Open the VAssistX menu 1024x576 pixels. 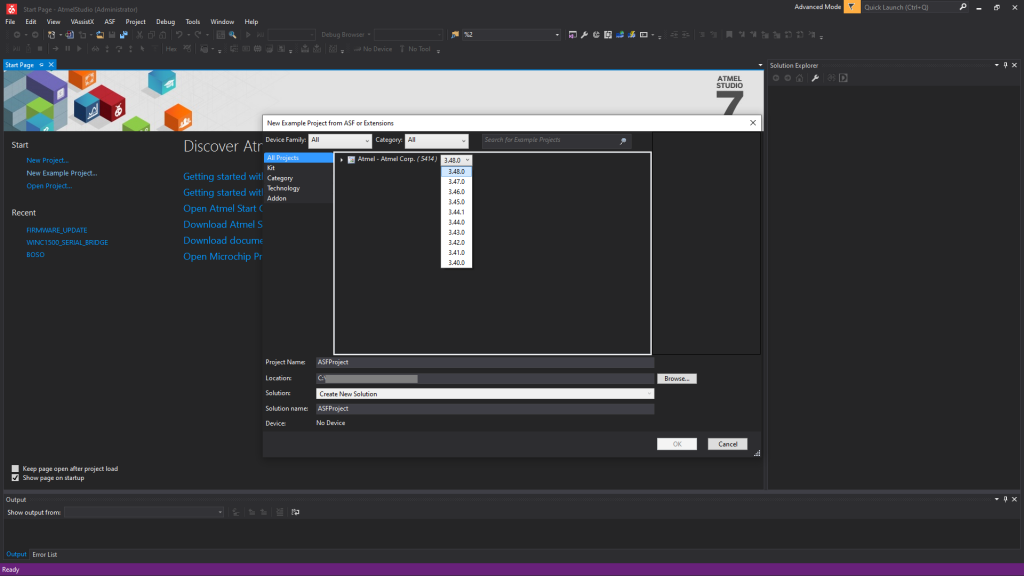tap(82, 22)
